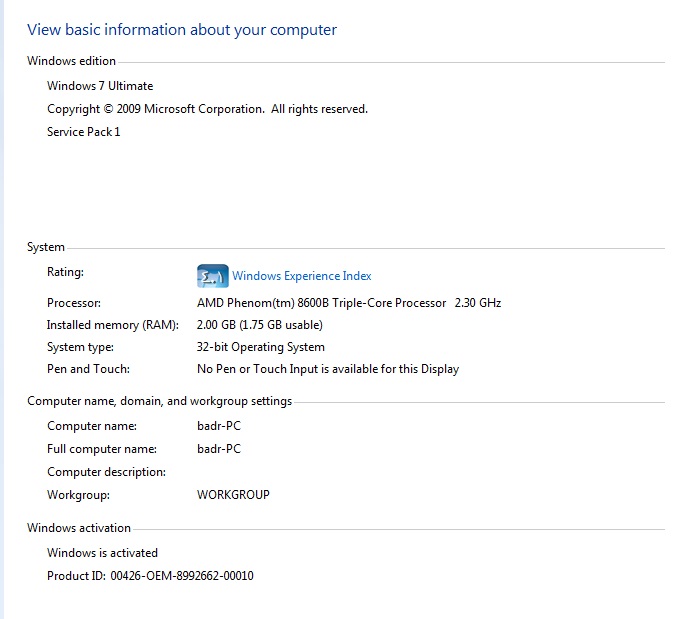This screenshot has width=673, height=619.
Task: Select the WORKGROUP value
Action: click(233, 495)
